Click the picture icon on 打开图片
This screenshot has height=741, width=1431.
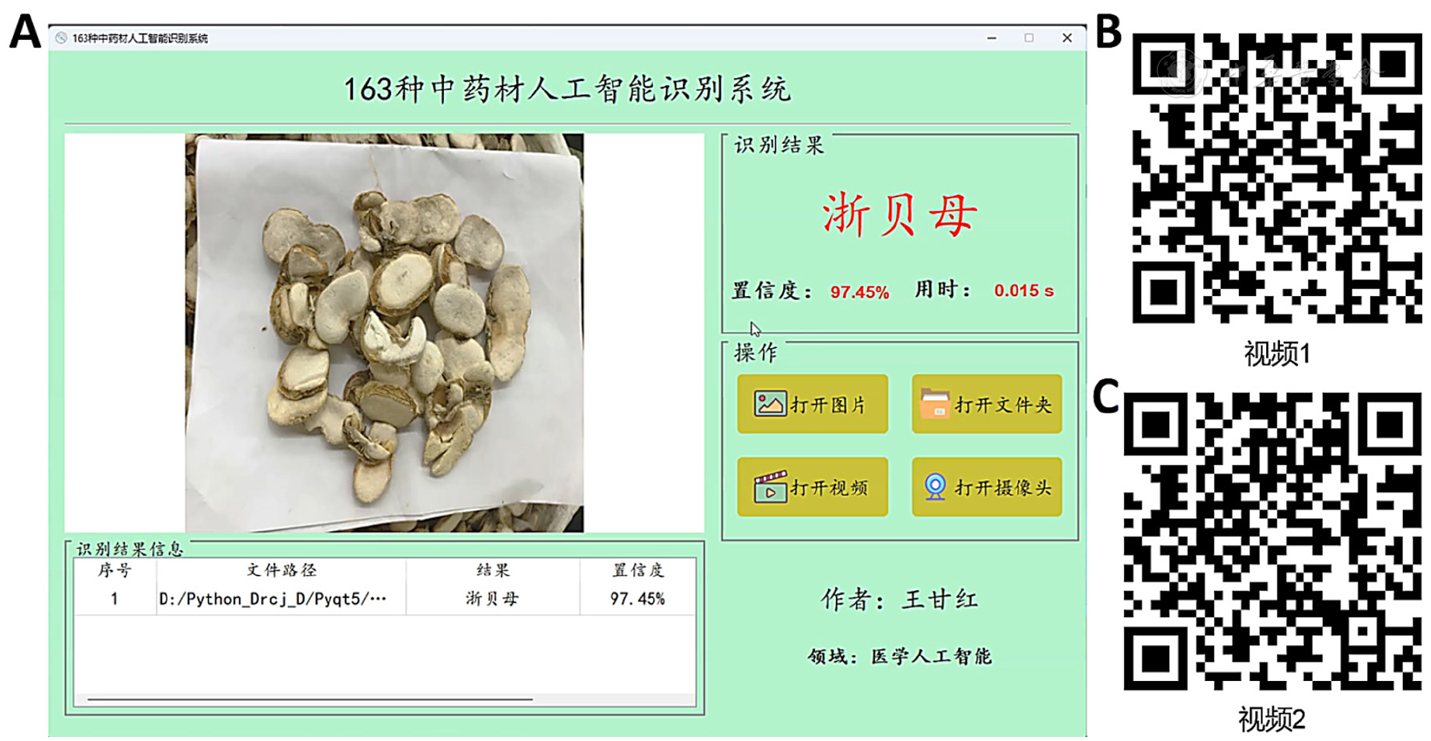pos(770,404)
